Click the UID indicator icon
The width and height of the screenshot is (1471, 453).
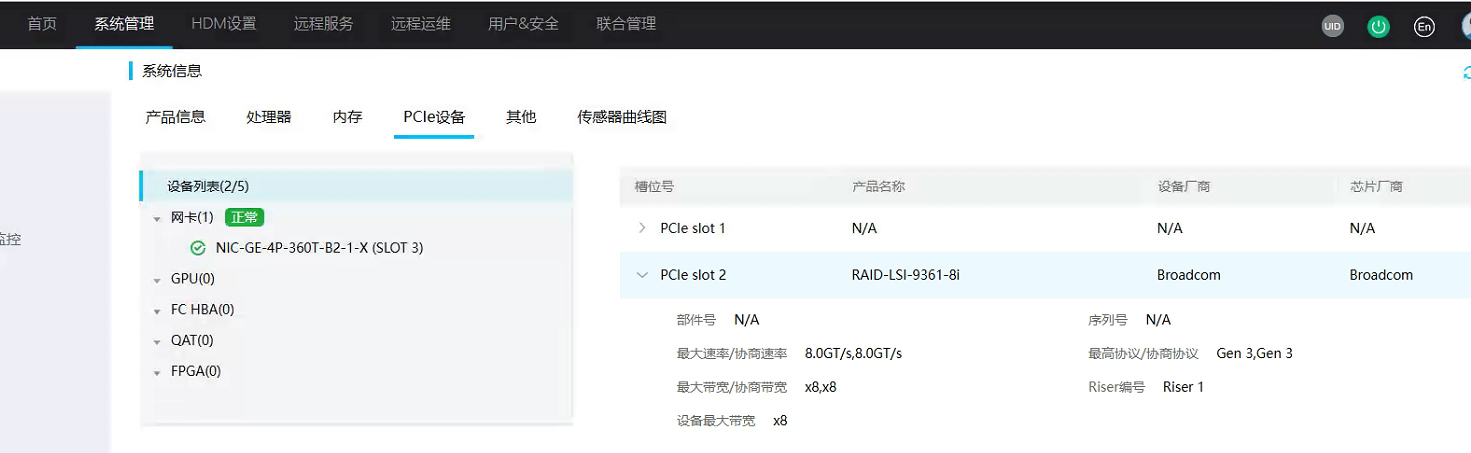click(x=1332, y=27)
